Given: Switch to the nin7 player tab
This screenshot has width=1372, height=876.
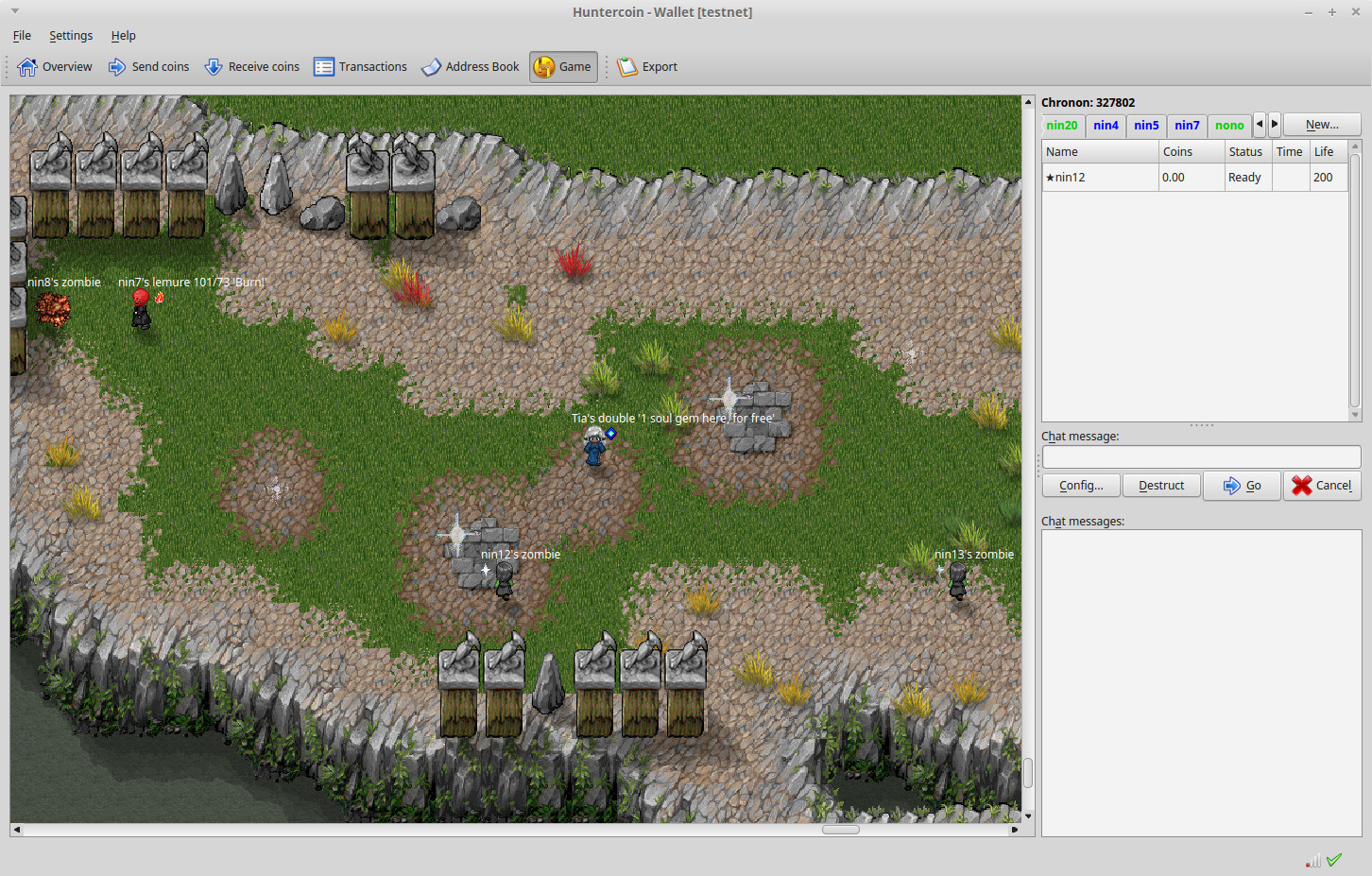Looking at the screenshot, I should pos(1187,126).
